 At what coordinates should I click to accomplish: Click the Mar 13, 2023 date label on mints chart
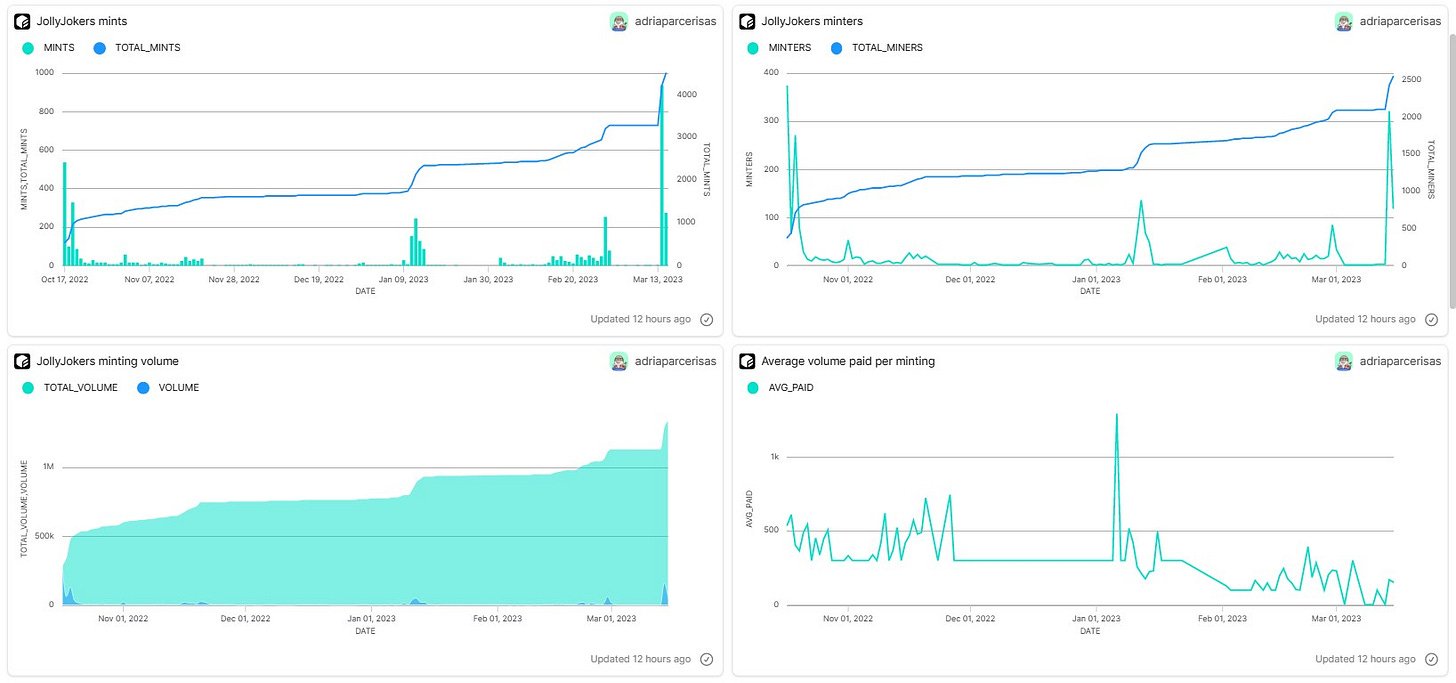(659, 280)
